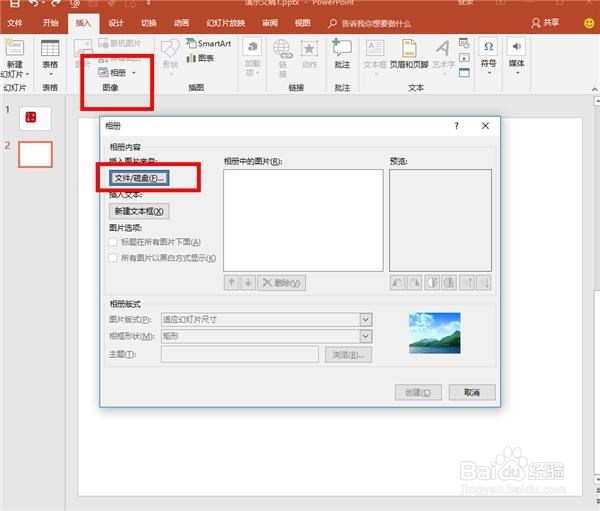Viewport: 600px width, 511px height.
Task: Open the Media (媒体) speaker icon
Action: [x=516, y=46]
